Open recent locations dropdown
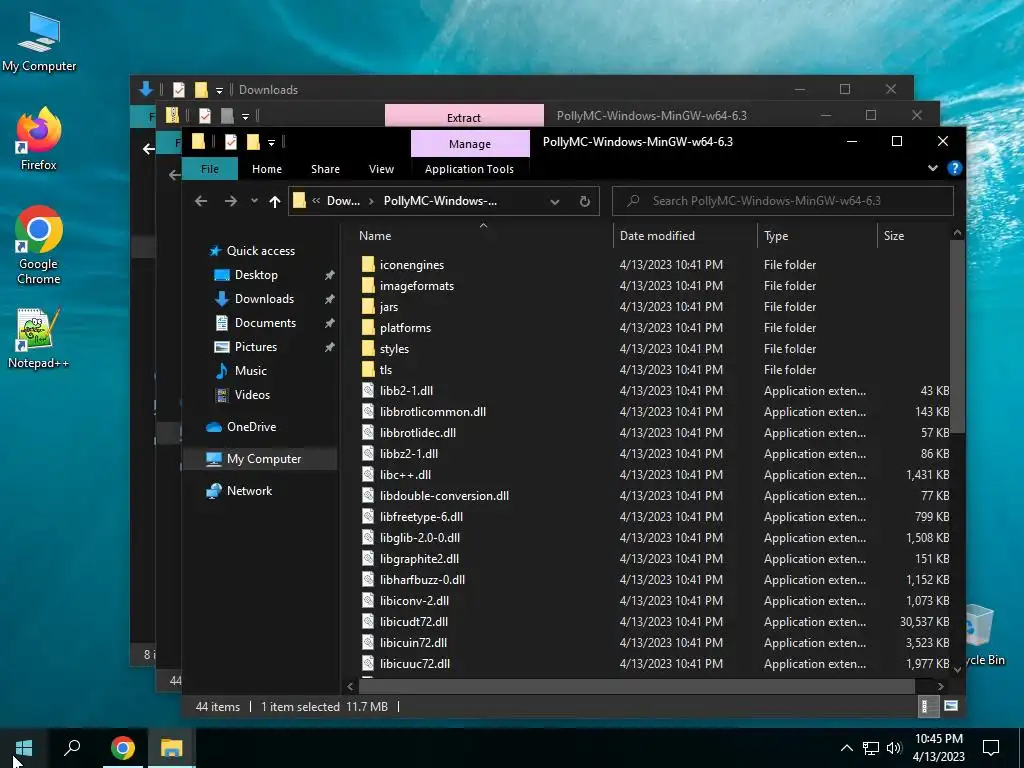This screenshot has width=1024, height=768. point(254,201)
